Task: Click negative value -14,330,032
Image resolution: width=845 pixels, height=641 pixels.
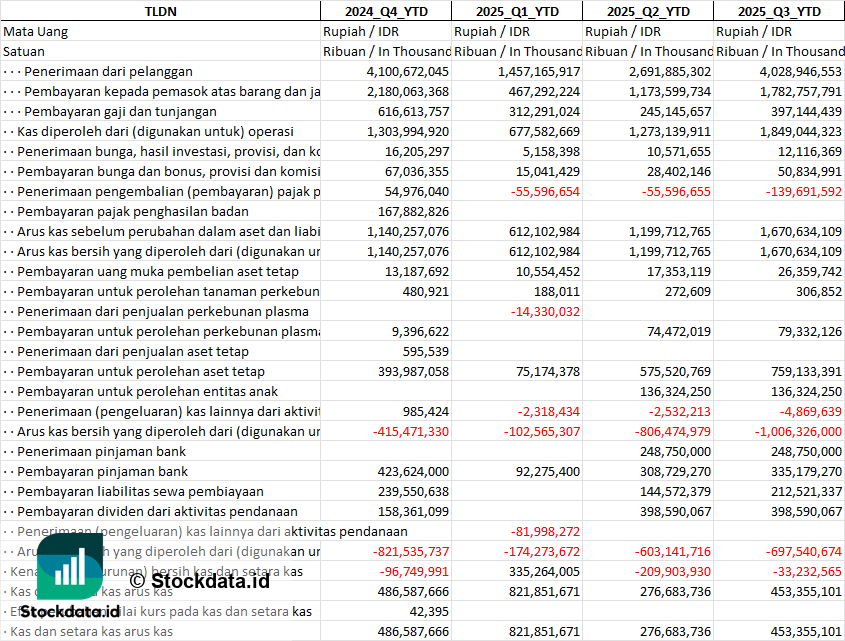Action: 545,312
